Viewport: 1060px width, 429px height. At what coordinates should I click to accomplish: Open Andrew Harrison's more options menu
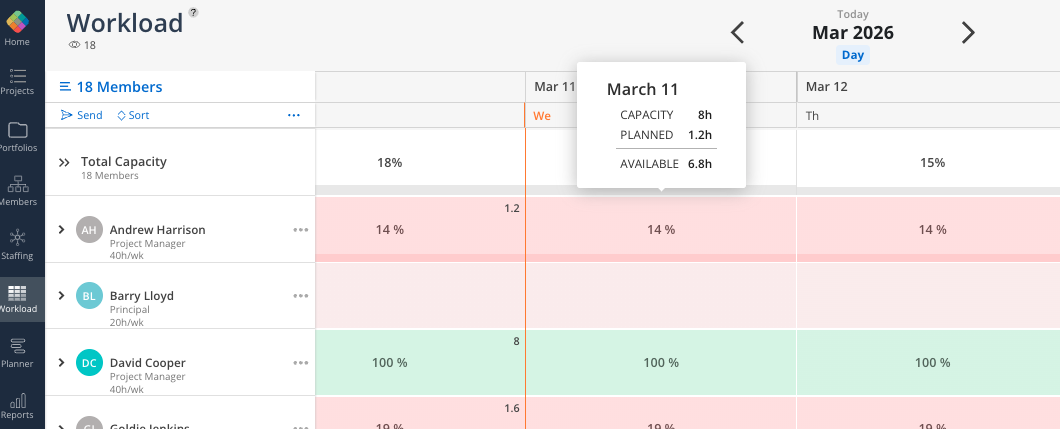[301, 230]
